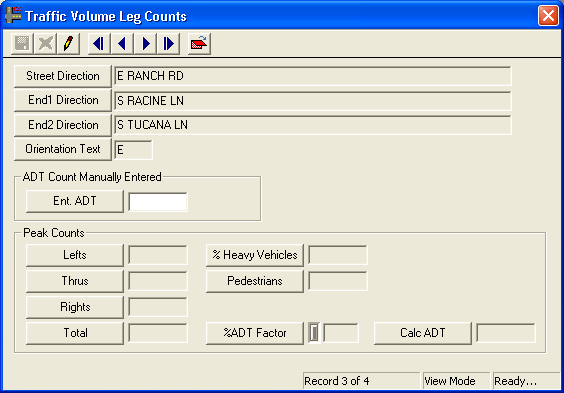564x393 pixels.
Task: Click the small box beside %ADT Factor
Action: [x=314, y=333]
